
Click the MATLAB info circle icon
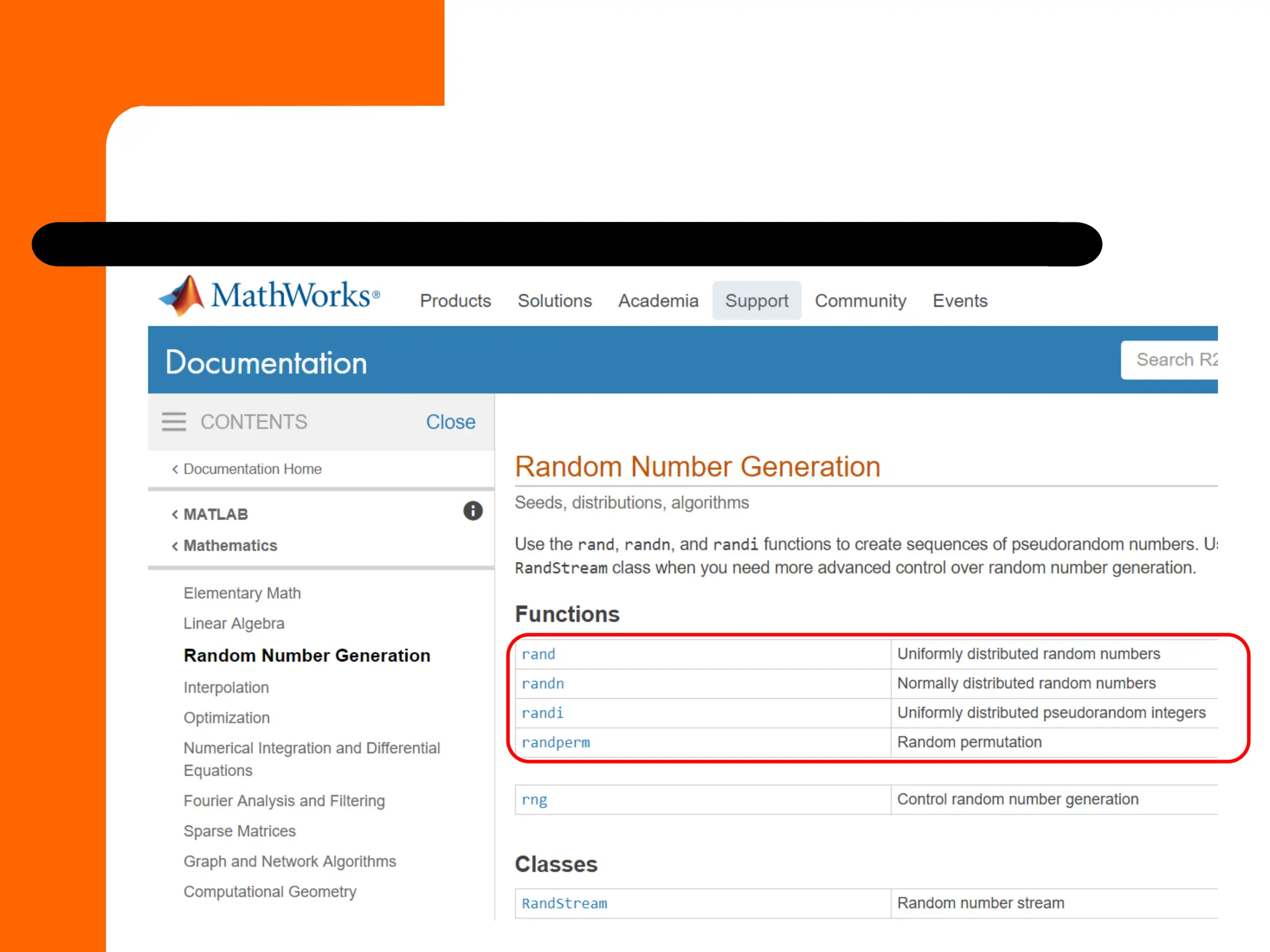click(473, 511)
